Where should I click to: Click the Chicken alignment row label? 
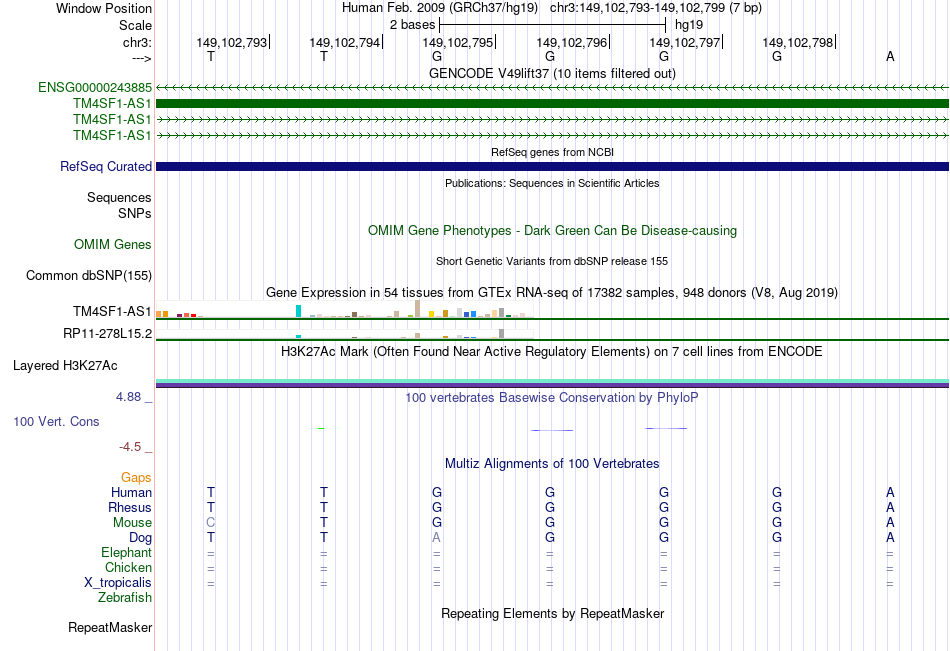click(128, 567)
